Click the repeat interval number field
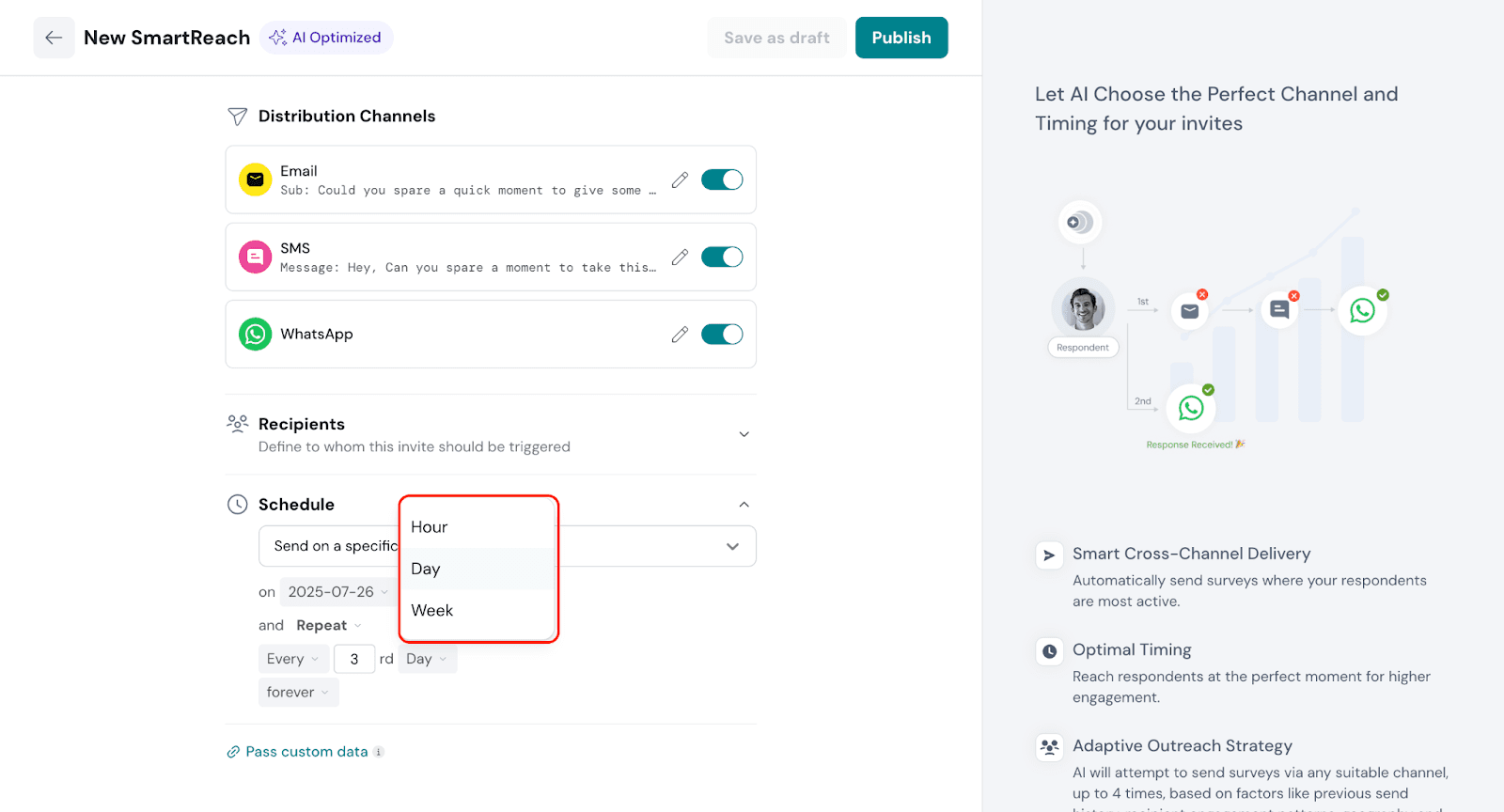Screen dimensions: 1504x812 coord(354,659)
